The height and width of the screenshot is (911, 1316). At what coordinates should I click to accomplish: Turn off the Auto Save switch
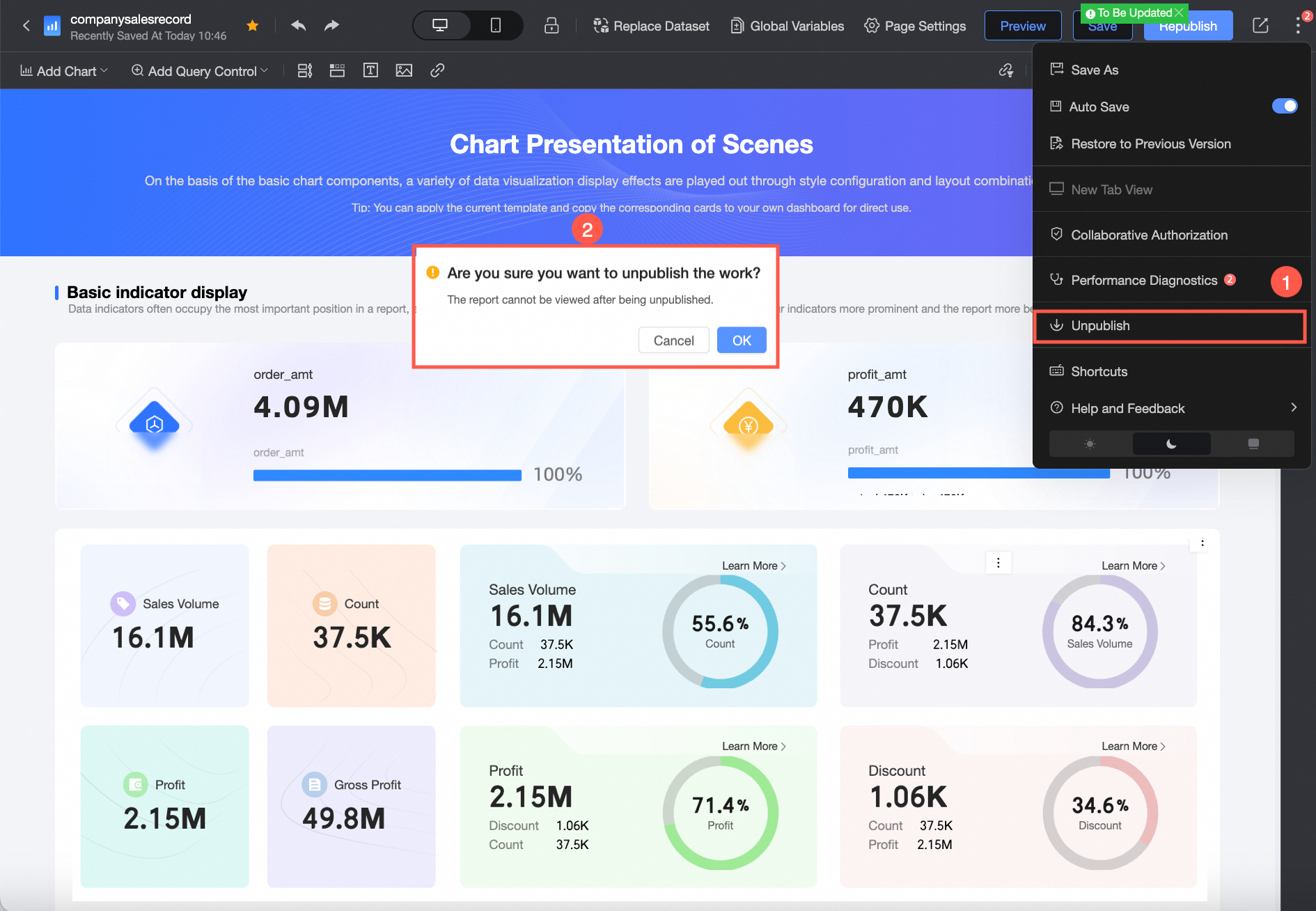pos(1284,106)
